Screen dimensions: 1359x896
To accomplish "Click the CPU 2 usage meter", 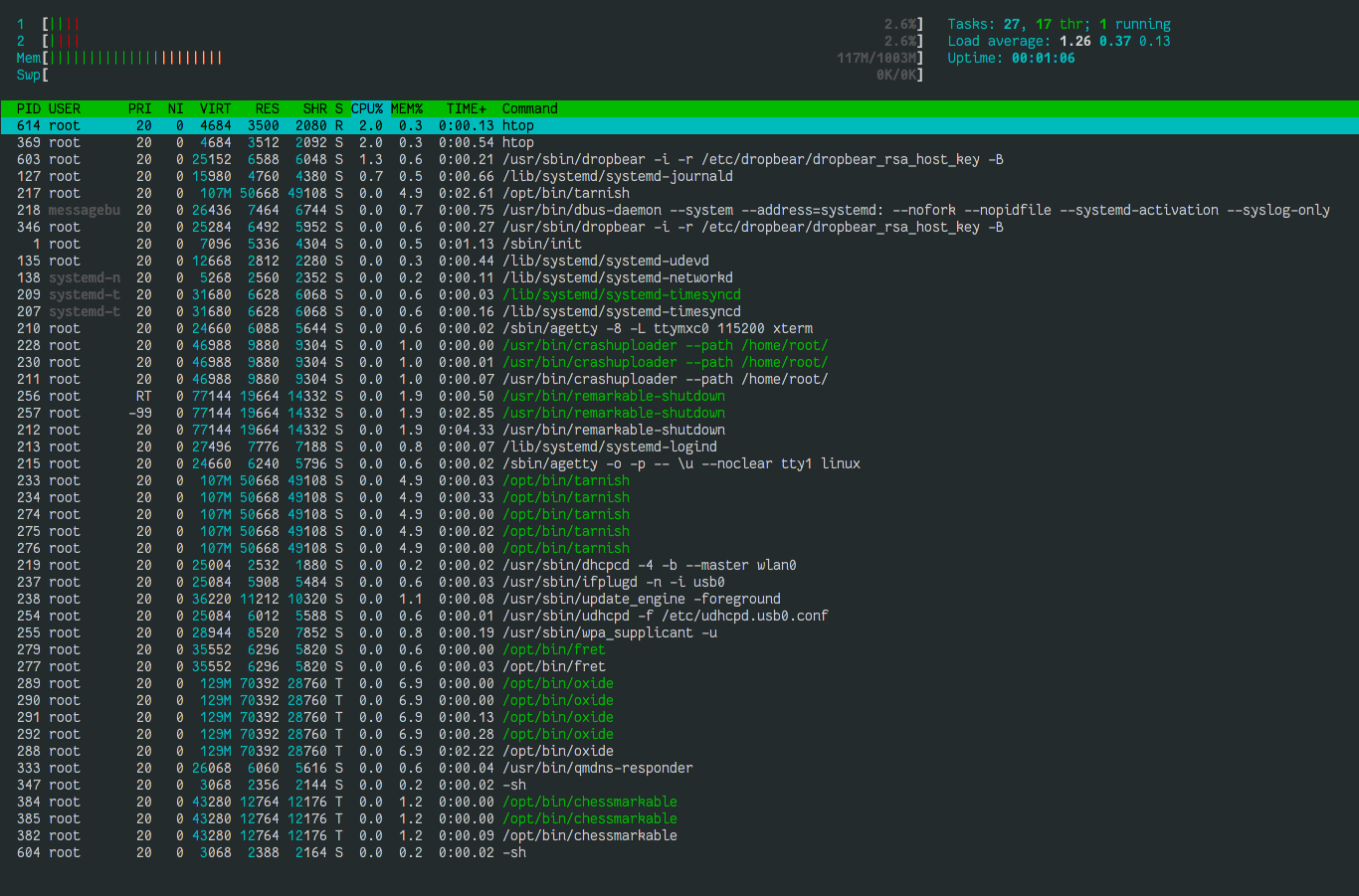I will [470, 41].
